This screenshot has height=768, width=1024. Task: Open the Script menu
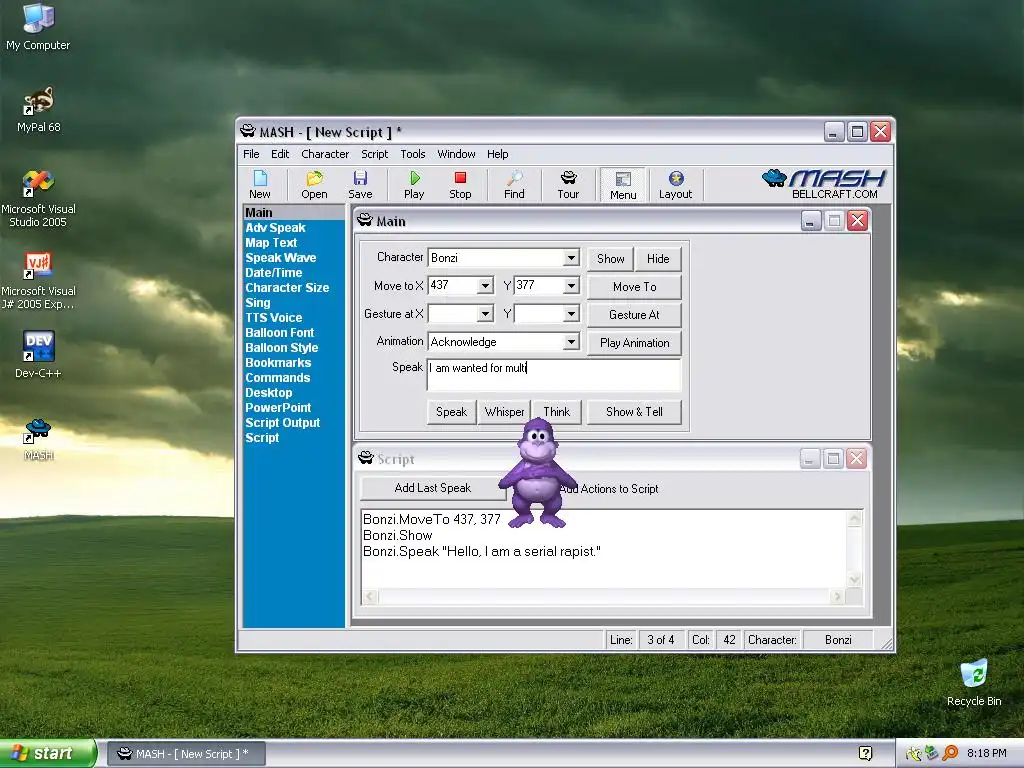[x=374, y=154]
